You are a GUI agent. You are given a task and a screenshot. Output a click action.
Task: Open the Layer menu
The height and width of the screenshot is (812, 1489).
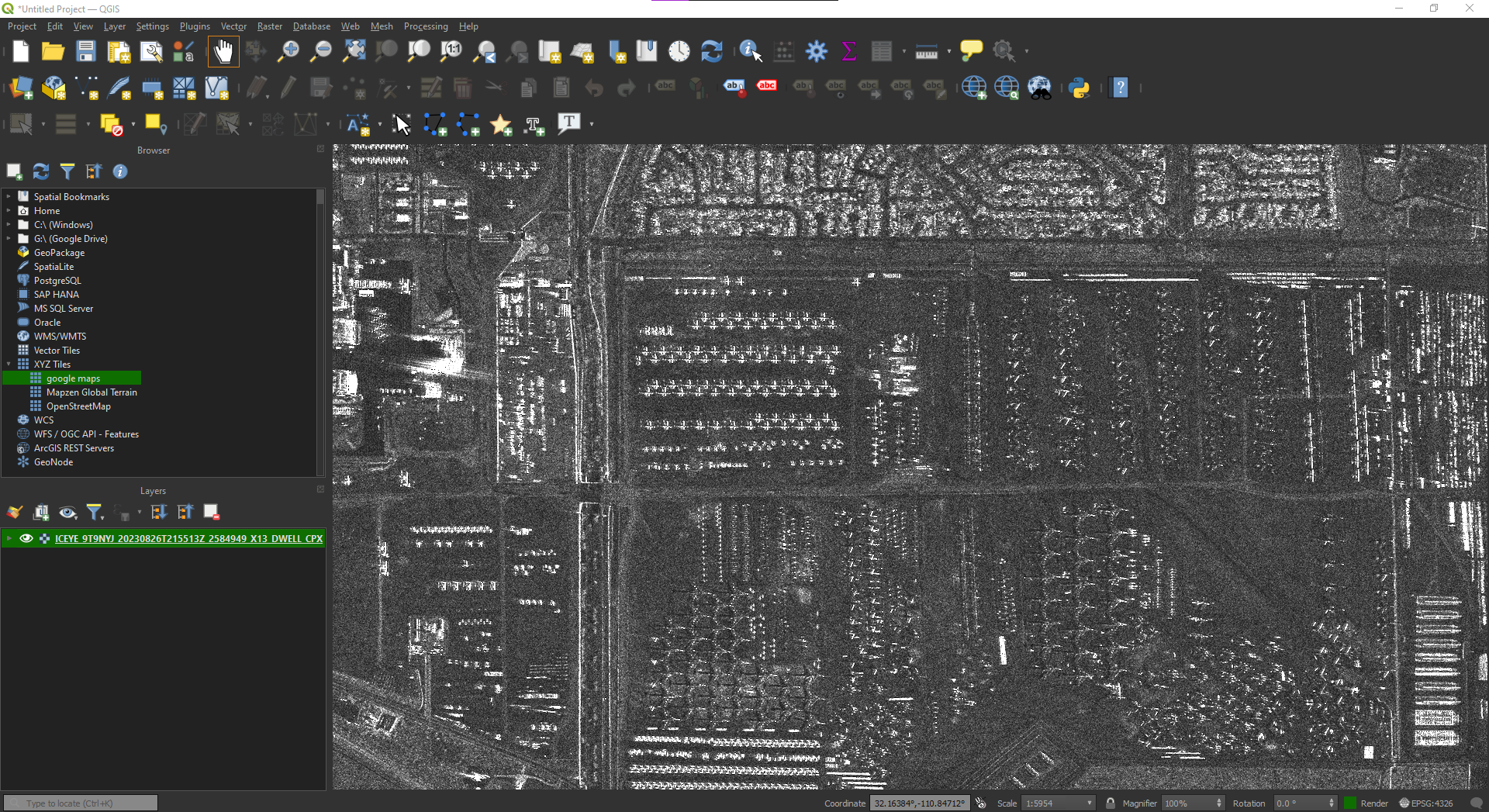115,26
